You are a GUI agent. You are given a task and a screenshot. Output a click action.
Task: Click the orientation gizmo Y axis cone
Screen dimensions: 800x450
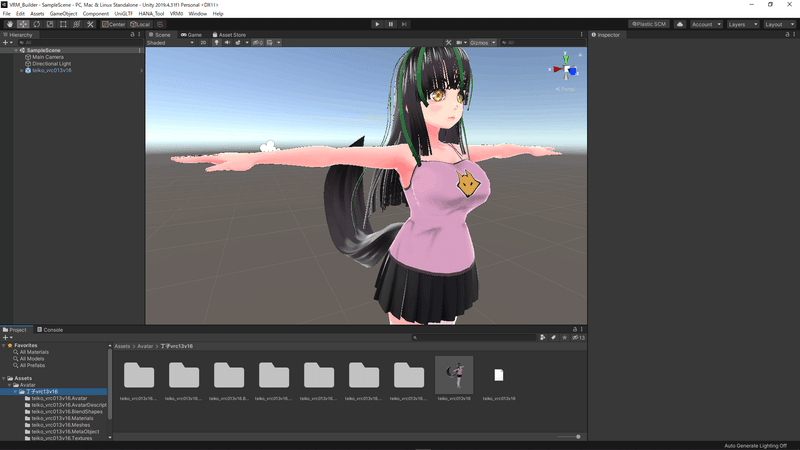point(565,58)
